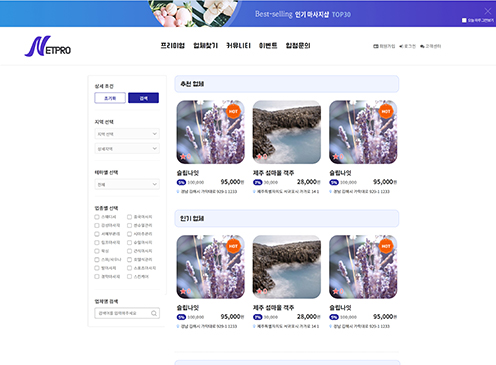496x365 pixels.
Task: Check the 감성마사지 category checkbox
Action: tap(97, 226)
